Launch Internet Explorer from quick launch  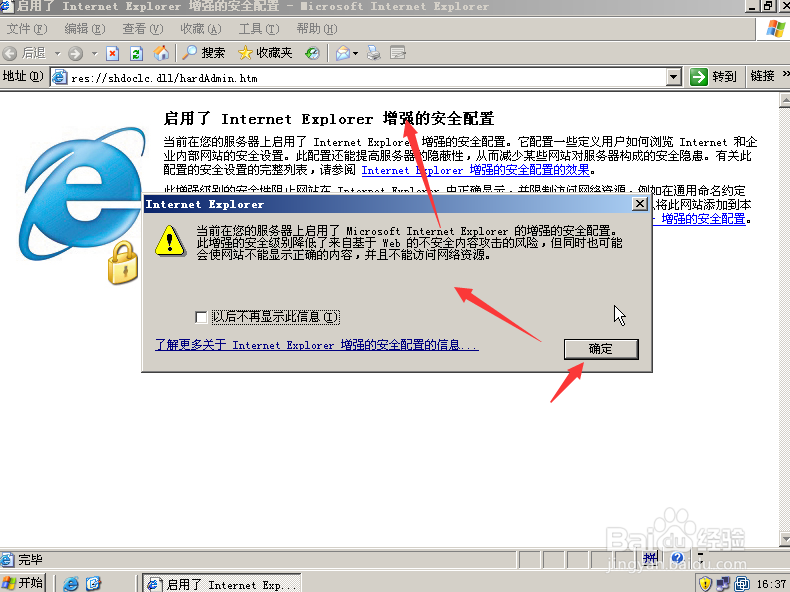[71, 583]
